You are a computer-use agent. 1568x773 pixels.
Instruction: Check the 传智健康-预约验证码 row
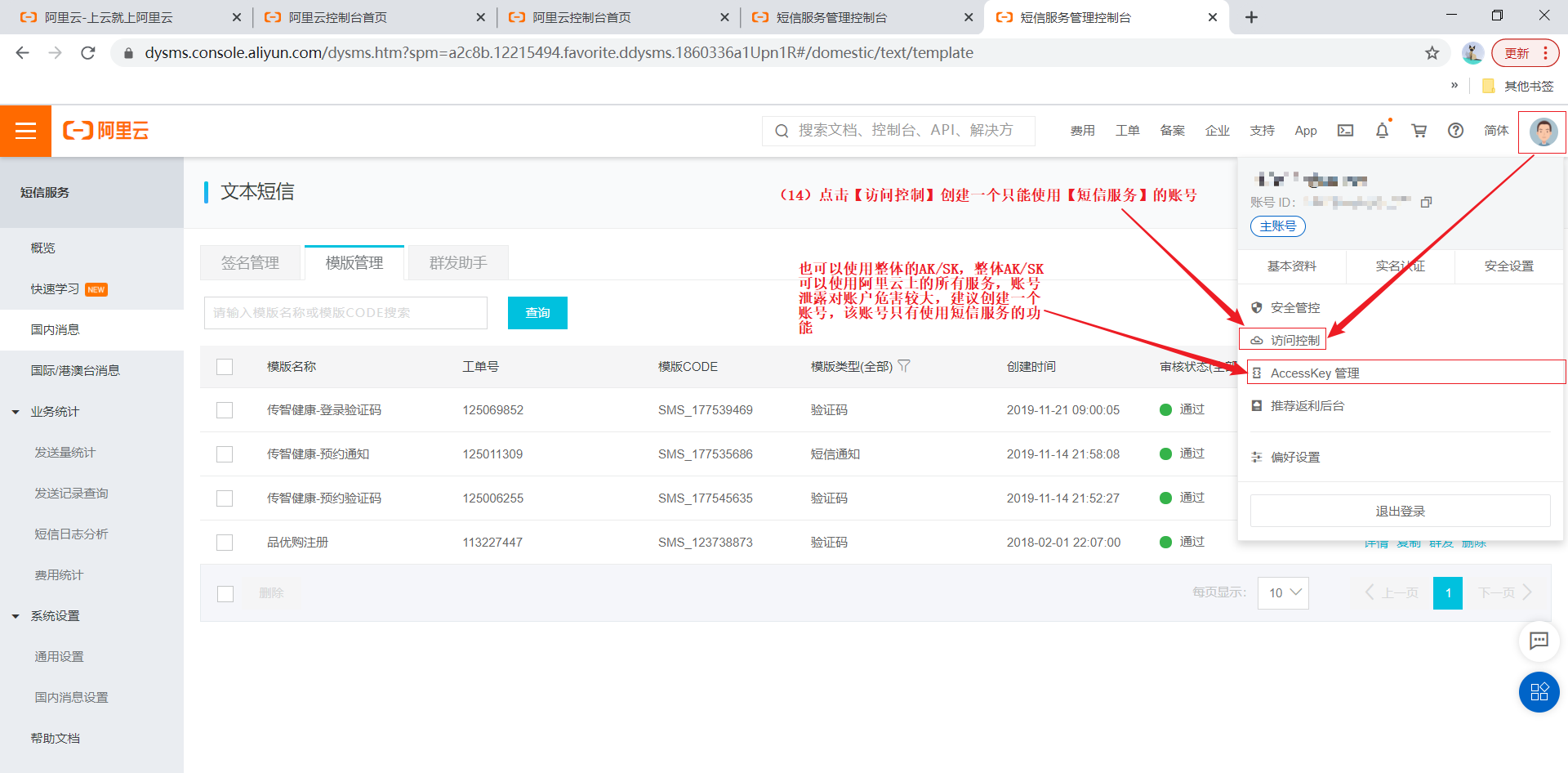(x=225, y=498)
